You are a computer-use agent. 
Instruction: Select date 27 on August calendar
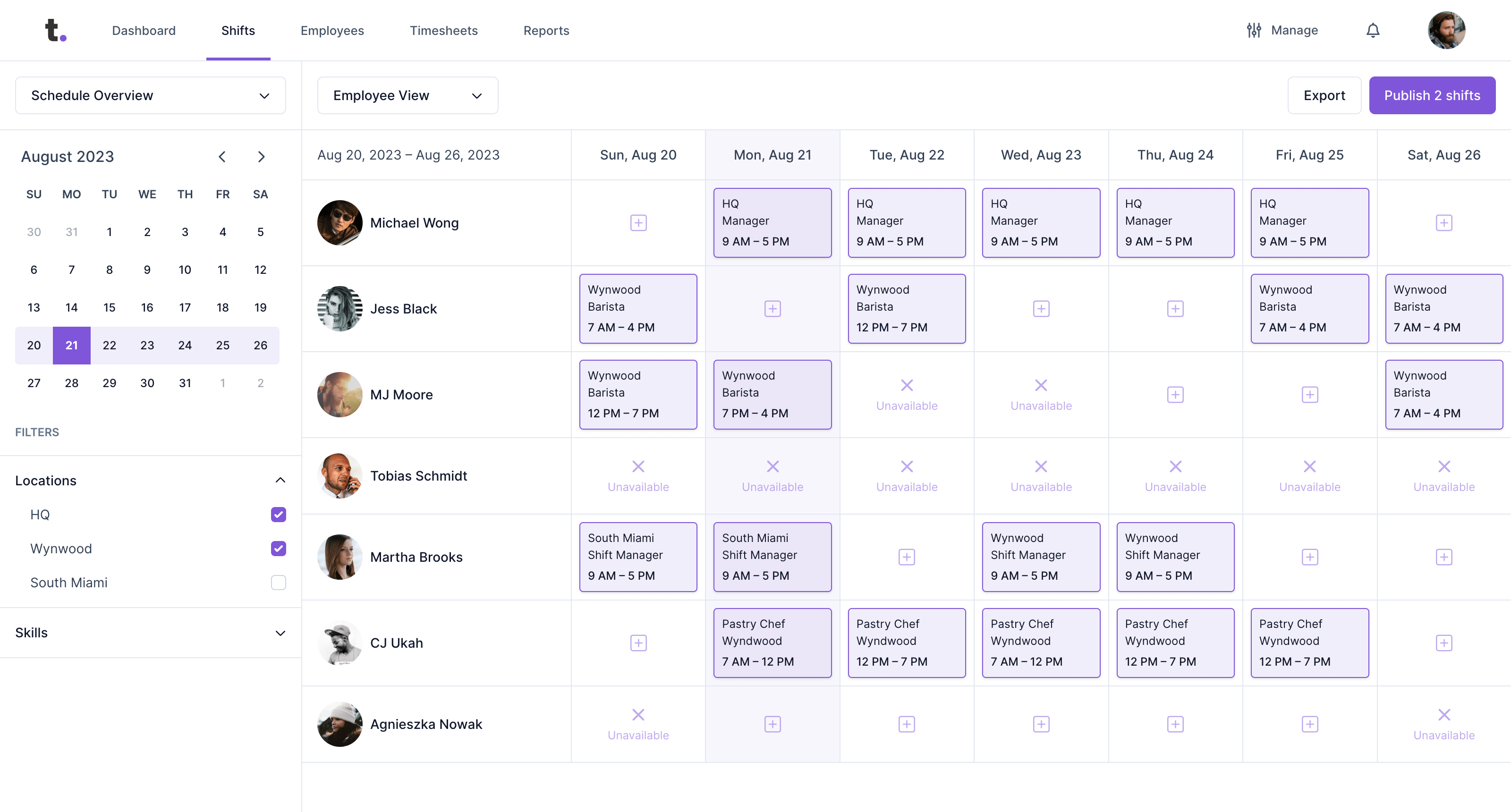(33, 383)
